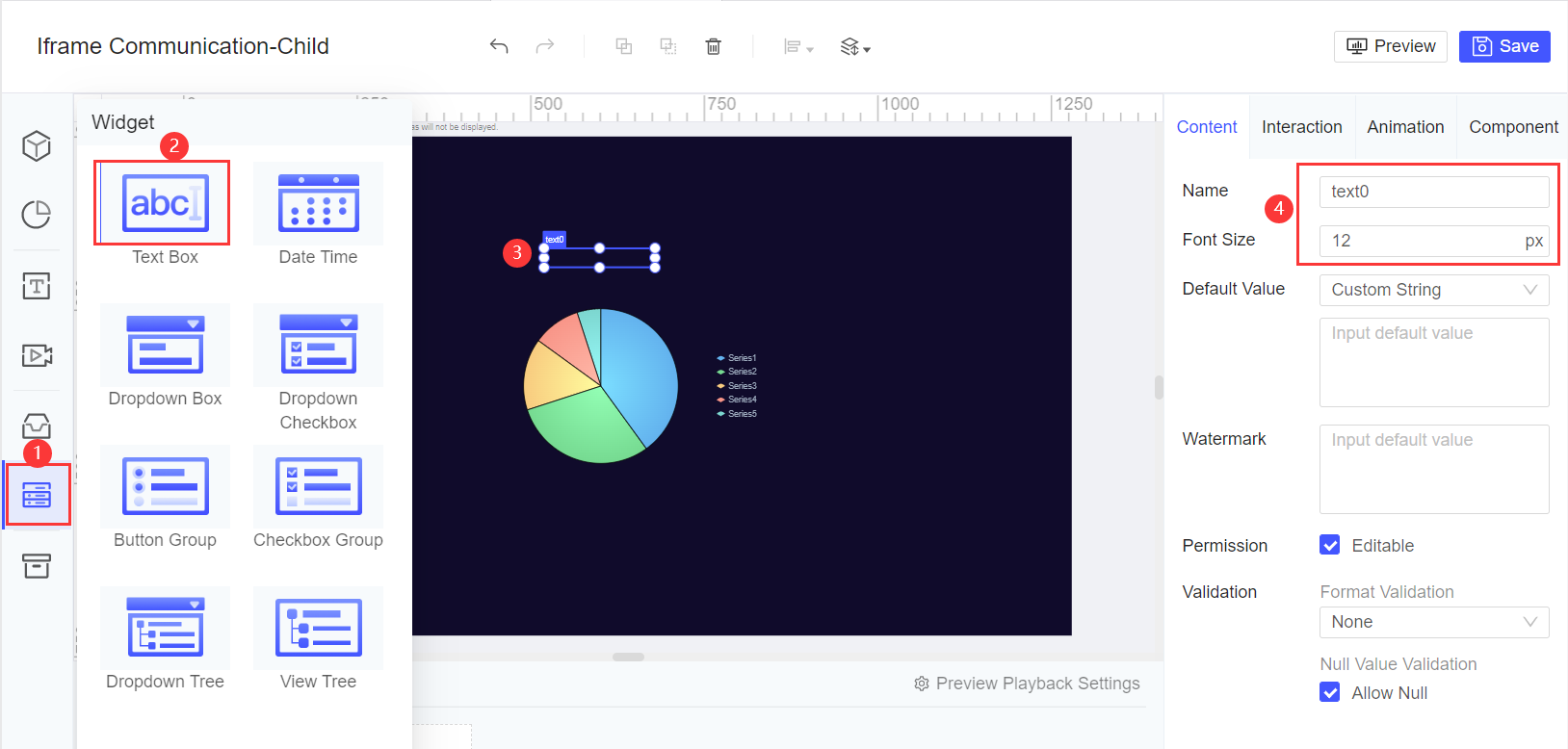Click the canvas vertical scrollbar handle
The width and height of the screenshot is (1568, 749).
1159,387
